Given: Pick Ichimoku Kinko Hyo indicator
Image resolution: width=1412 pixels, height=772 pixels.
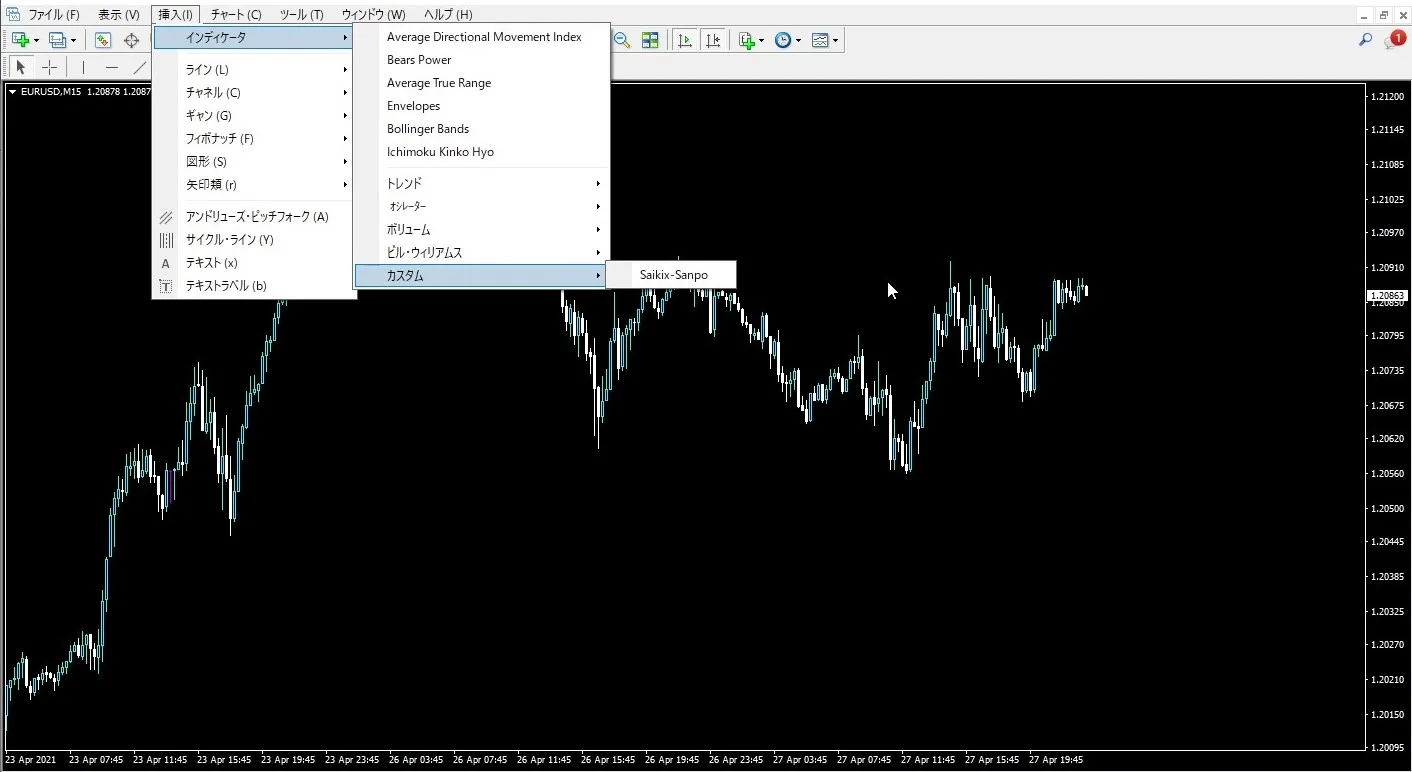Looking at the screenshot, I should pos(440,152).
